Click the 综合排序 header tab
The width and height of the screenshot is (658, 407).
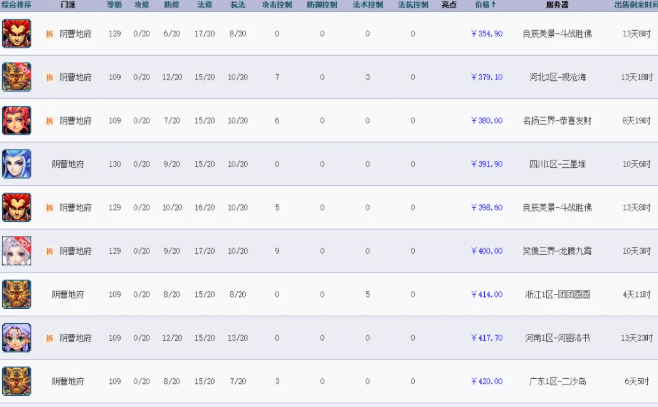[x=17, y=5]
